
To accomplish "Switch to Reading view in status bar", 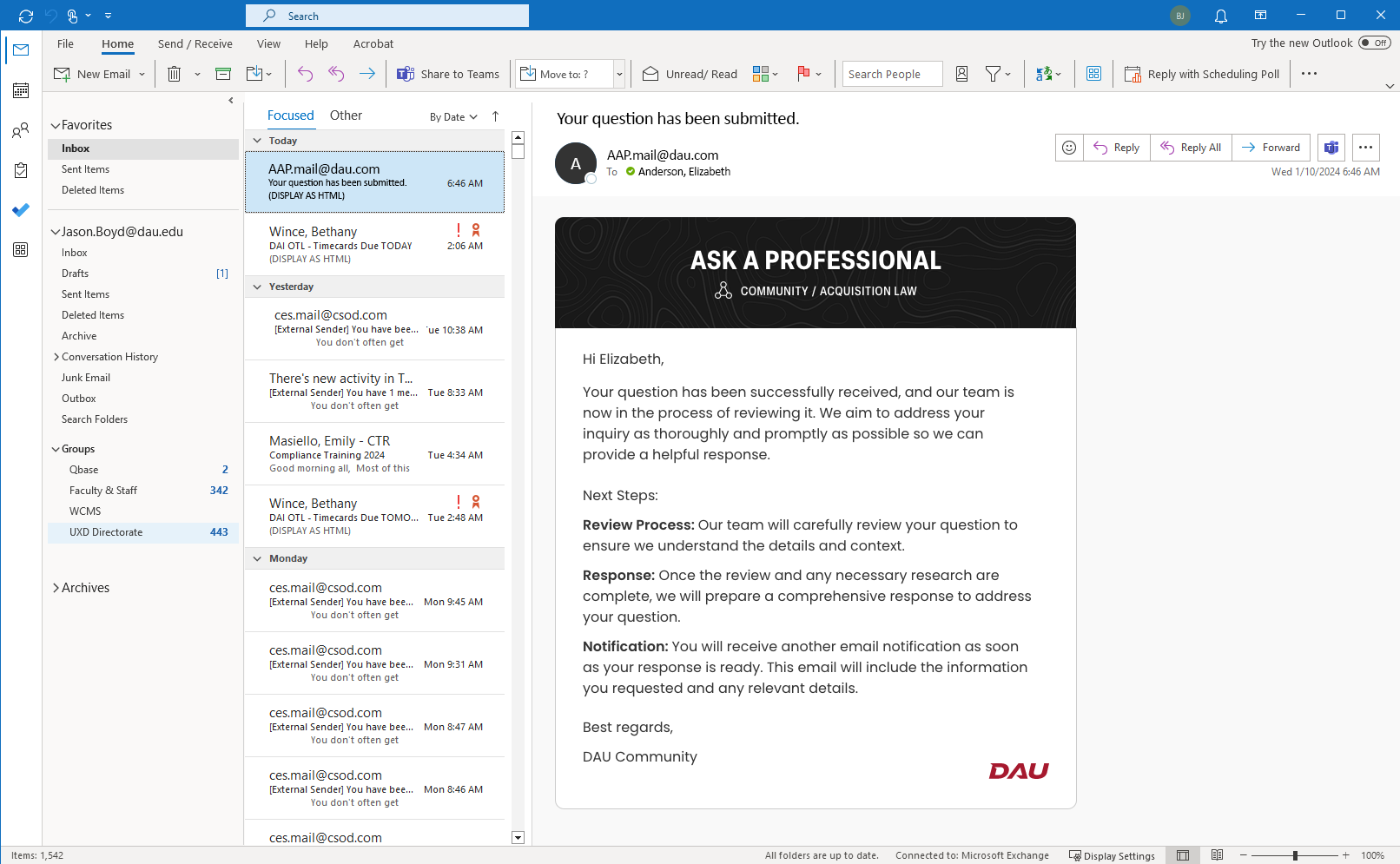I will tap(1217, 855).
